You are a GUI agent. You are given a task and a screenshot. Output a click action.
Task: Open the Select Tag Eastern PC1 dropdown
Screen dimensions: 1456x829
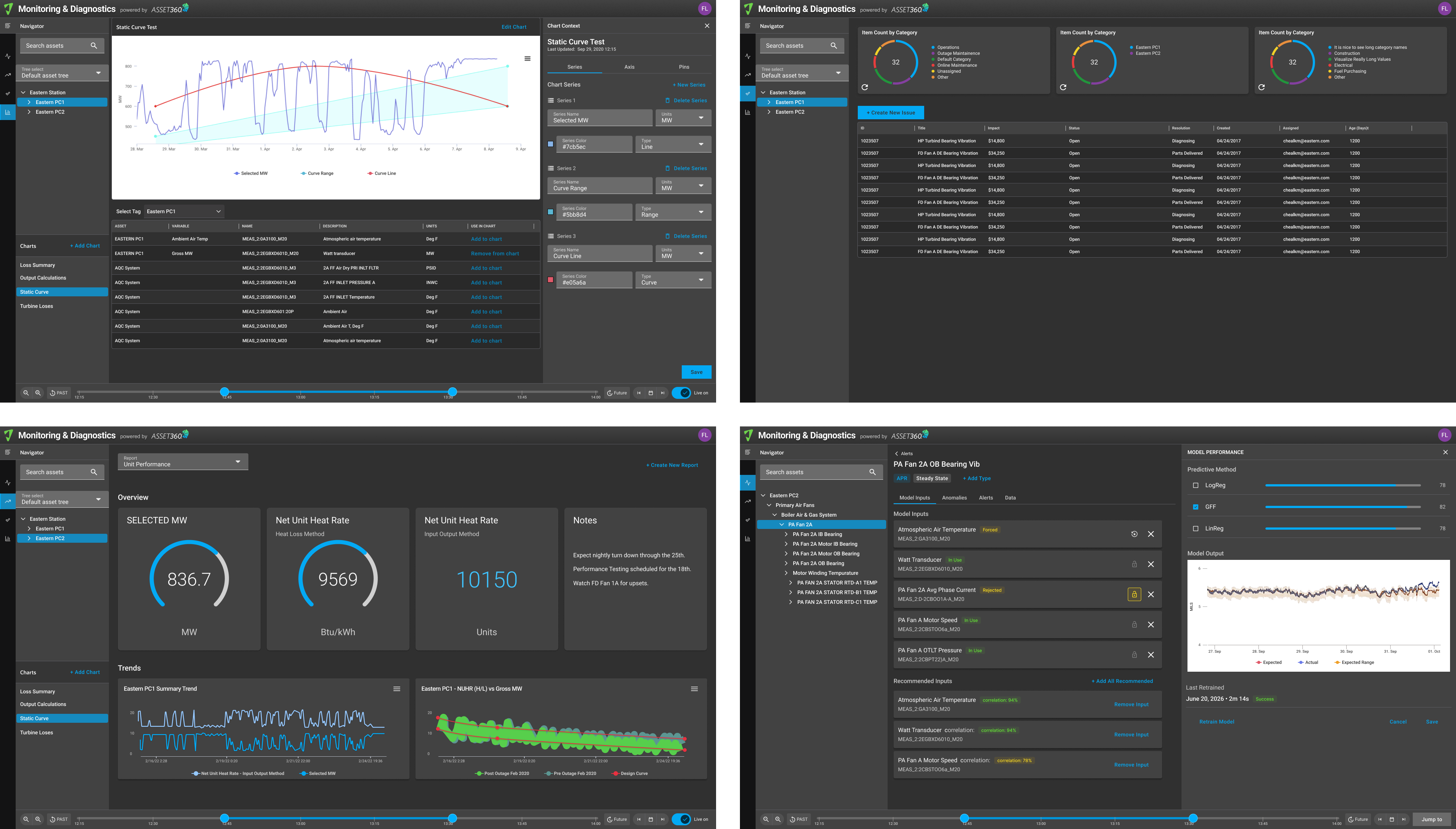183,211
